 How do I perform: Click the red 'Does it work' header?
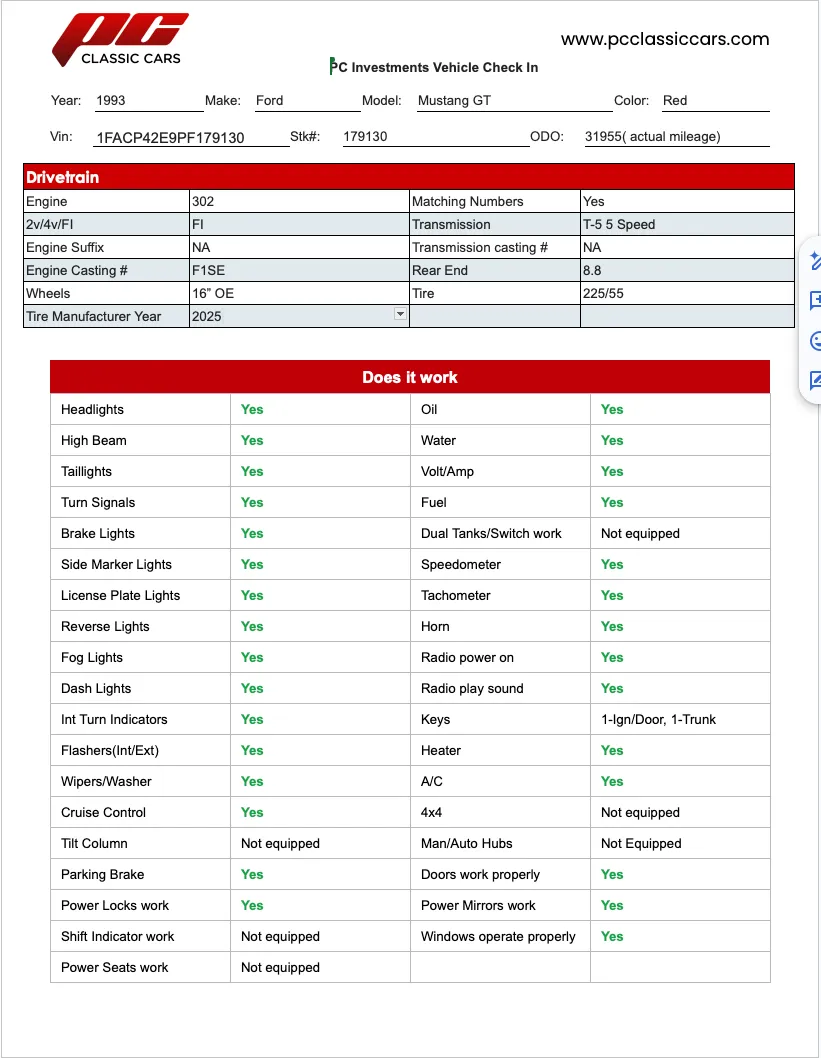pyautogui.click(x=409, y=377)
